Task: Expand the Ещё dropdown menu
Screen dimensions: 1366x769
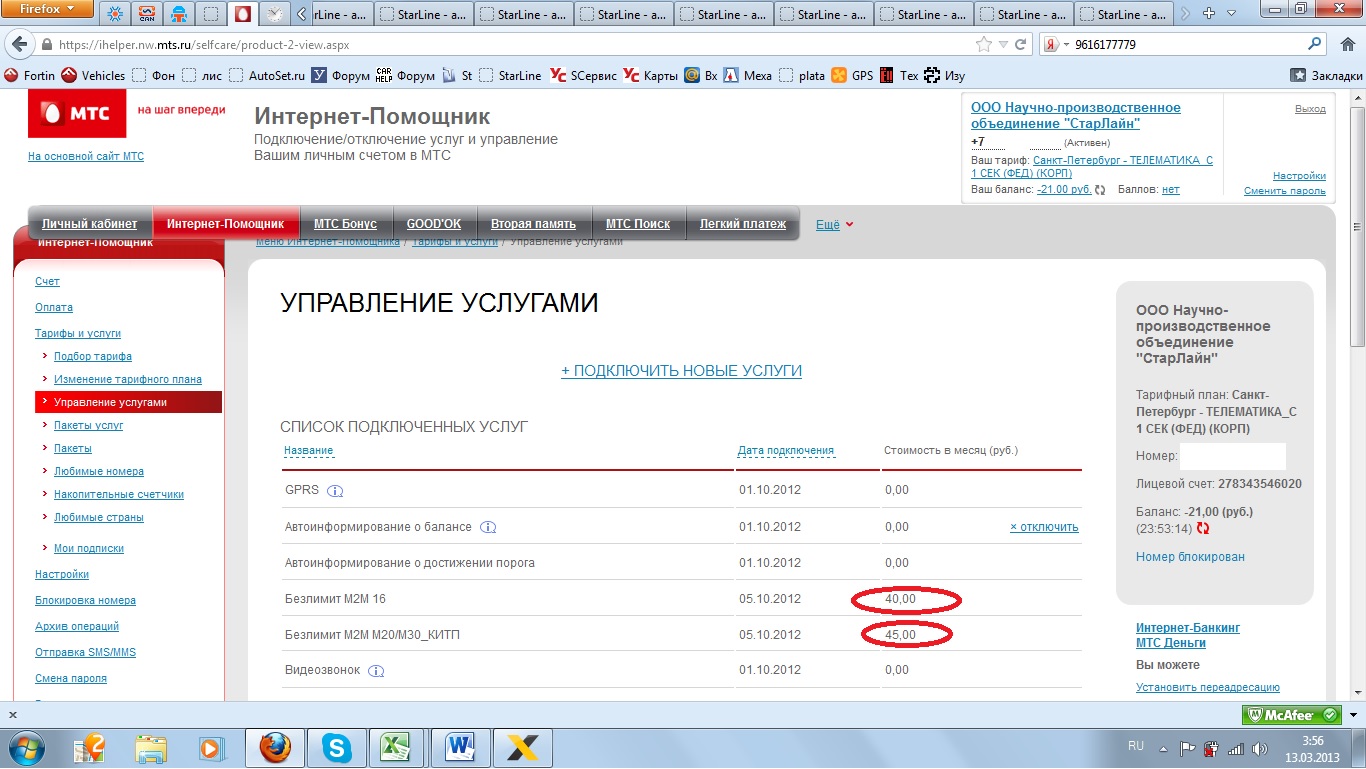Action: (x=835, y=225)
